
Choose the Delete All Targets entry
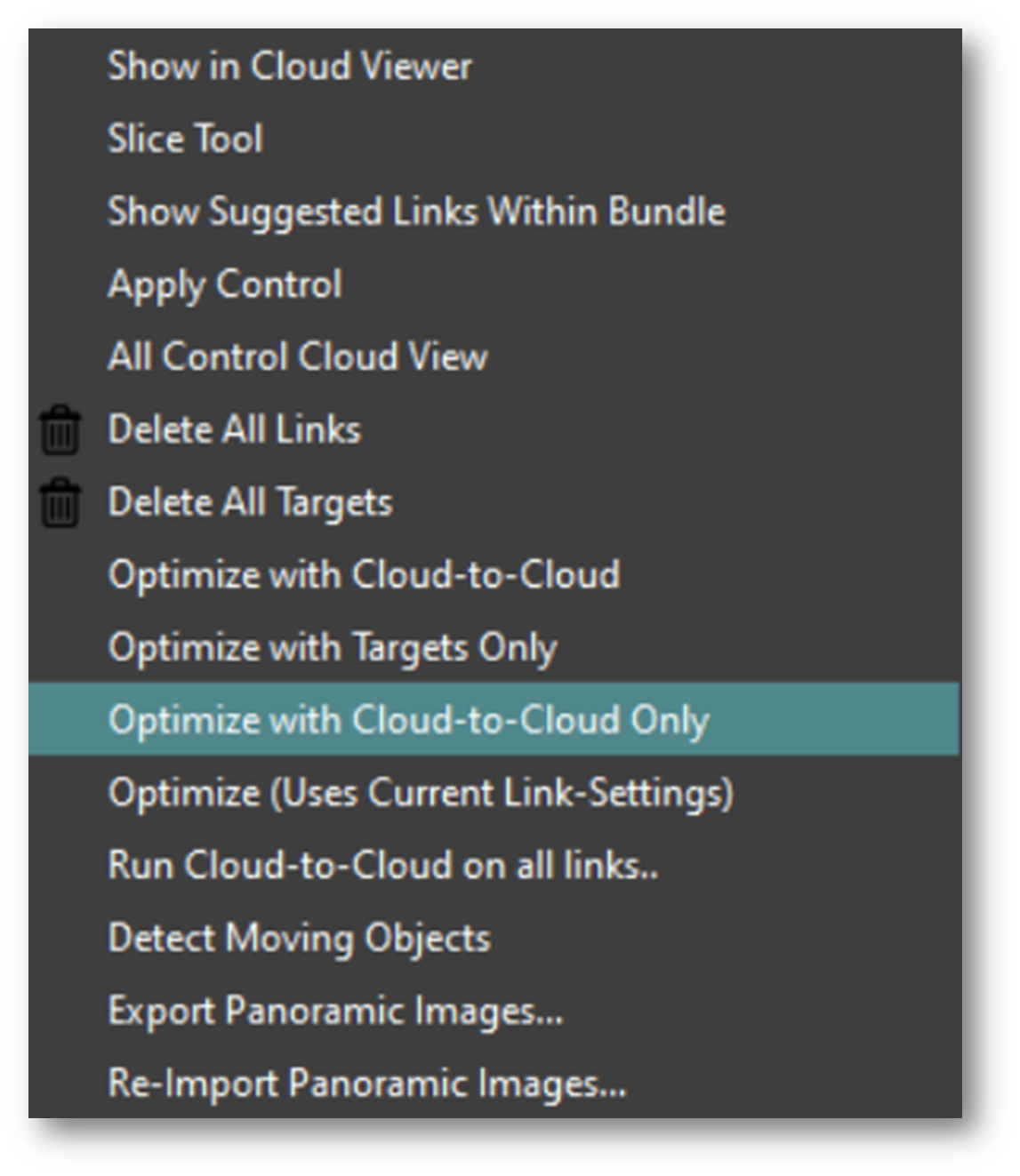point(250,503)
